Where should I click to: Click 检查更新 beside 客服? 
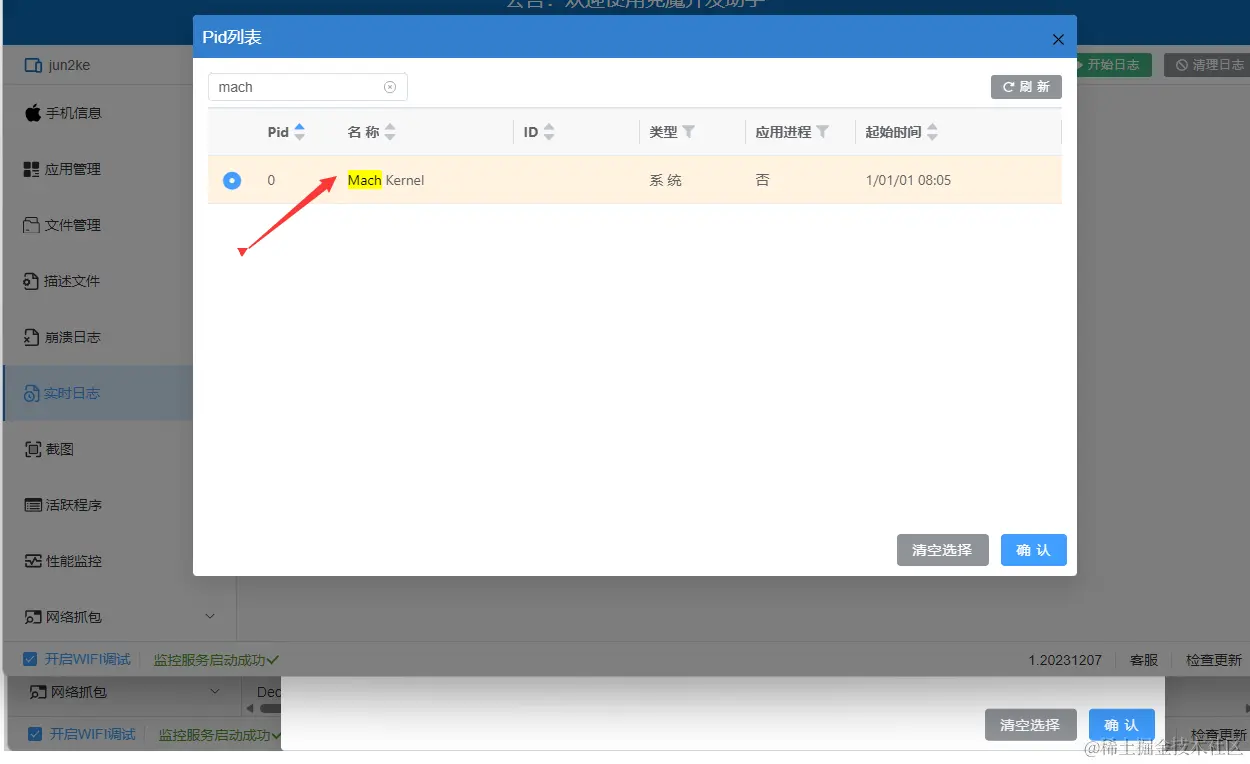pyautogui.click(x=1214, y=660)
